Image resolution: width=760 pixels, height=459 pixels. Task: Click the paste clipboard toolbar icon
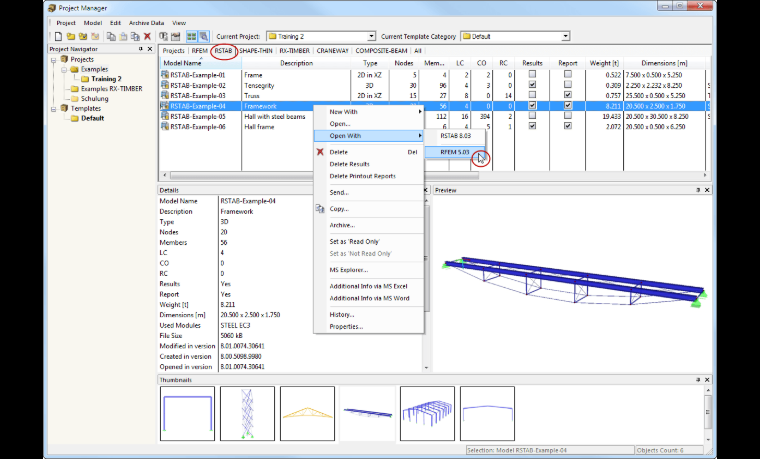pyautogui.click(x=123, y=36)
